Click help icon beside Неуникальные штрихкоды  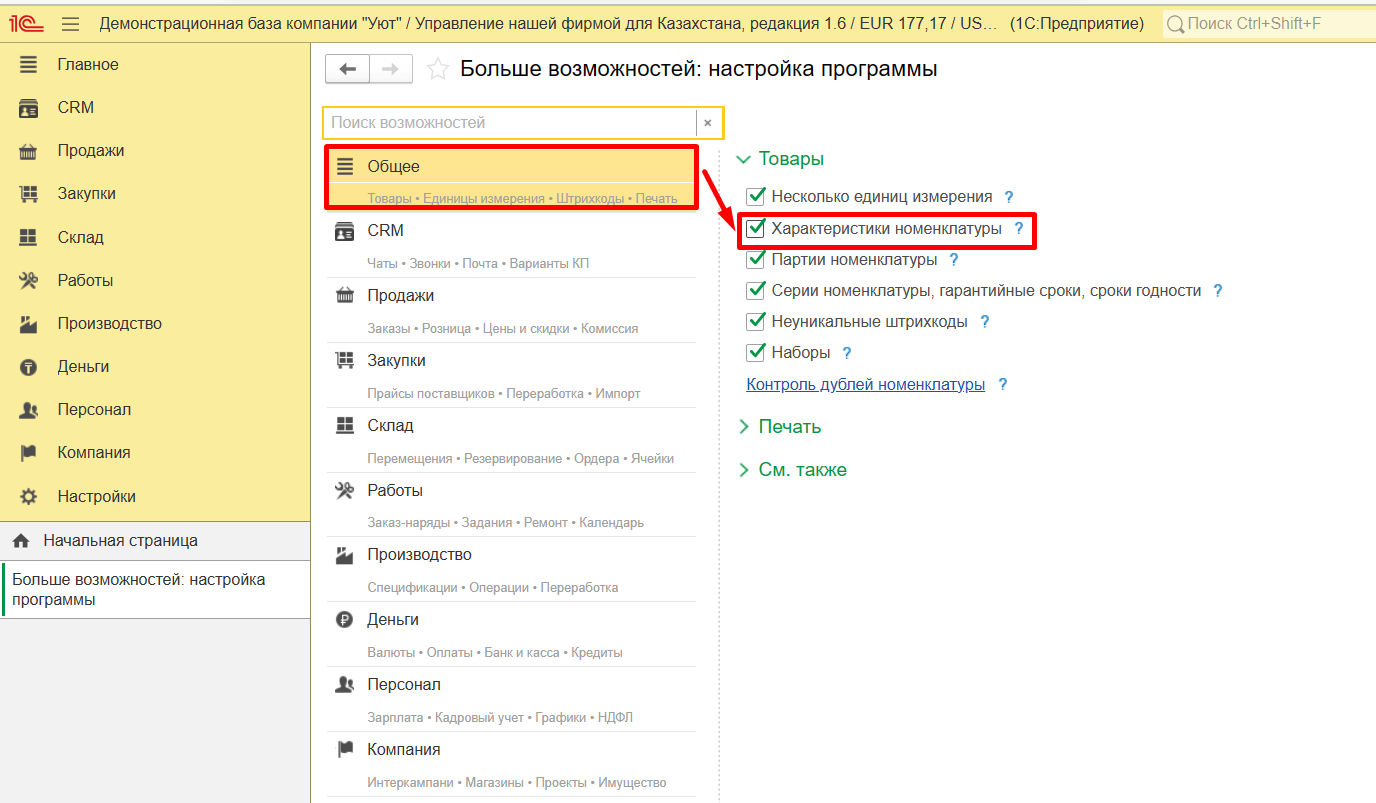984,322
